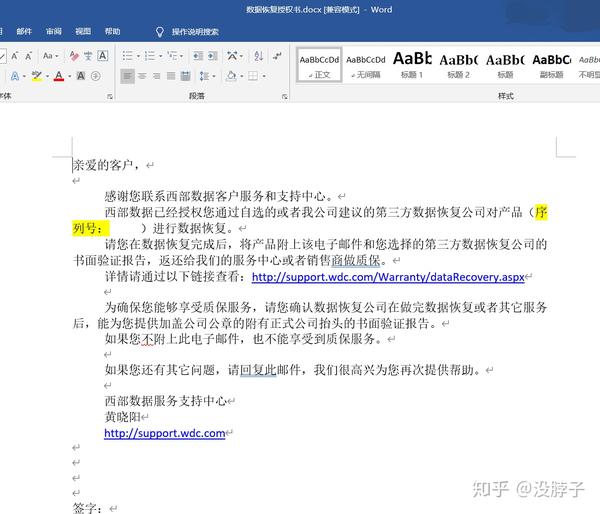Toggle Justify alignment

pyautogui.click(x=171, y=76)
